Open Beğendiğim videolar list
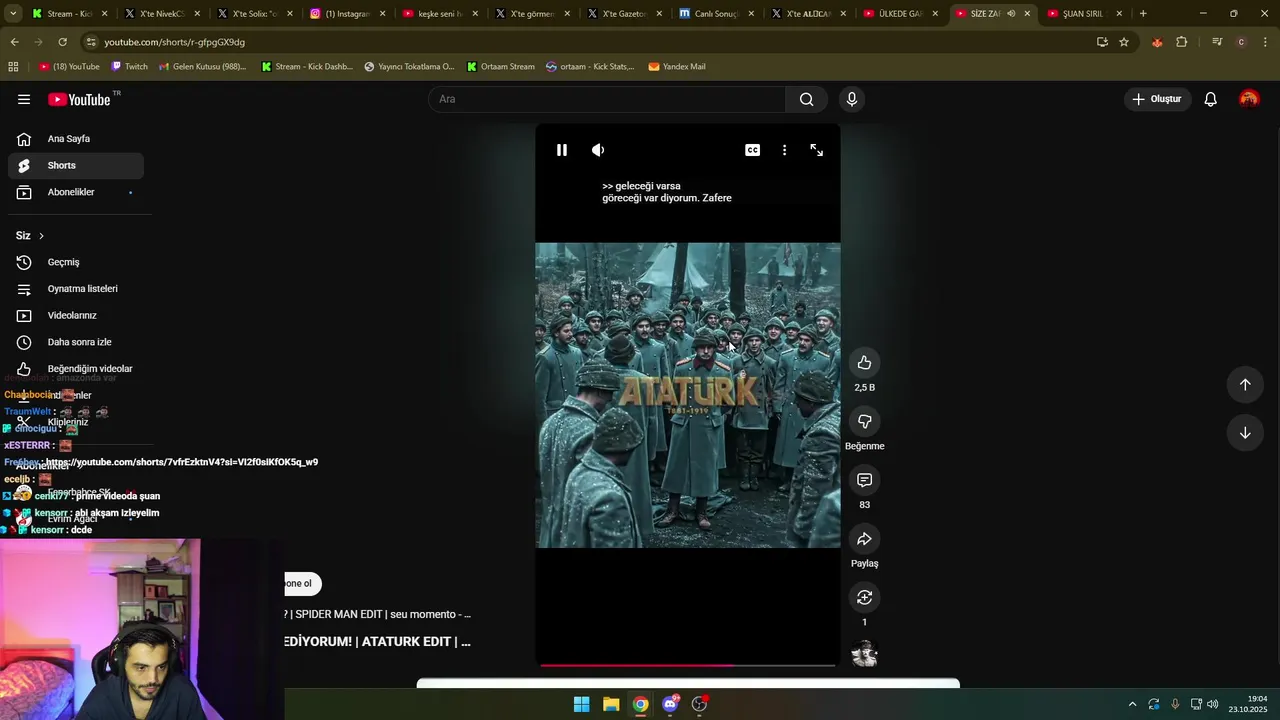 click(x=76, y=369)
